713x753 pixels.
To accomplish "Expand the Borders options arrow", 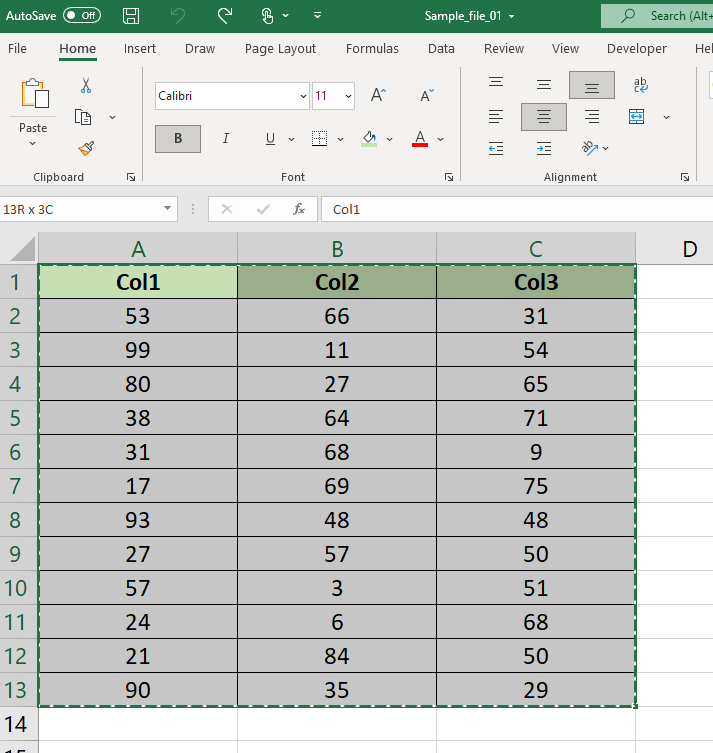I will [x=340, y=139].
